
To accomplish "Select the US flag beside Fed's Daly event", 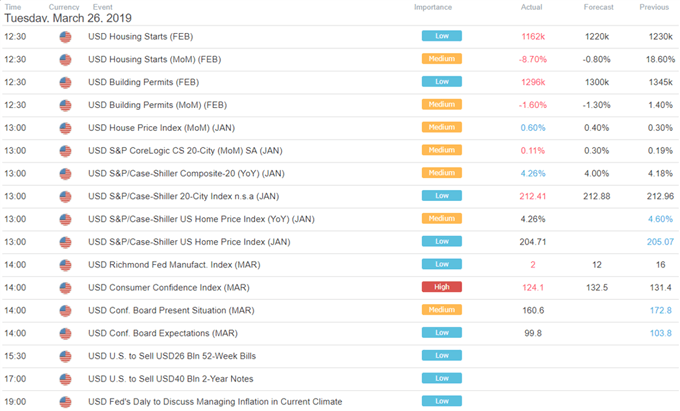I will 65,402.
